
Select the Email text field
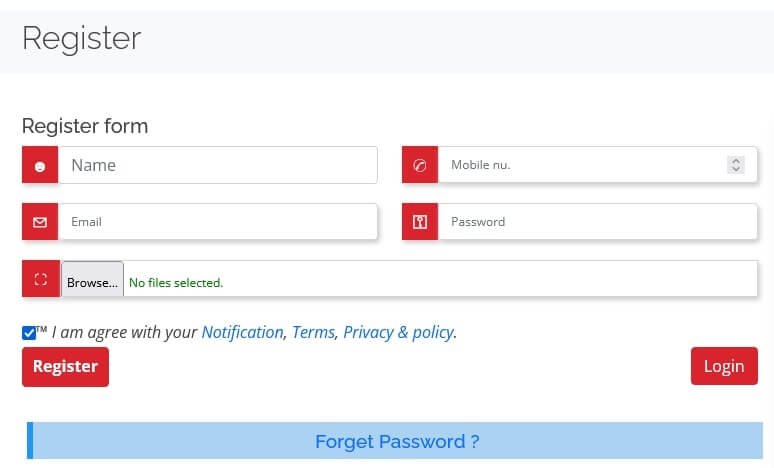coord(218,222)
